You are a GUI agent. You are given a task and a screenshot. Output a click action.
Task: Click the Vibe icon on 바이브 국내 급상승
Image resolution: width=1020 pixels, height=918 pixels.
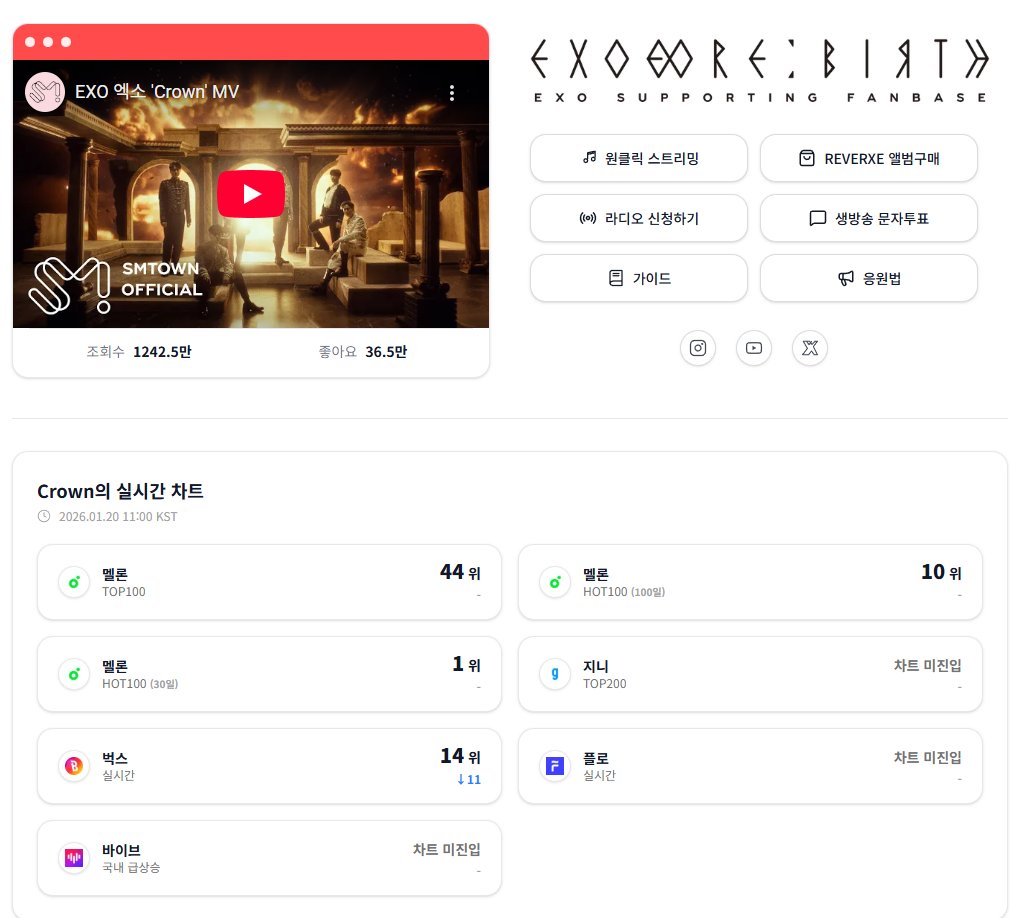click(74, 858)
